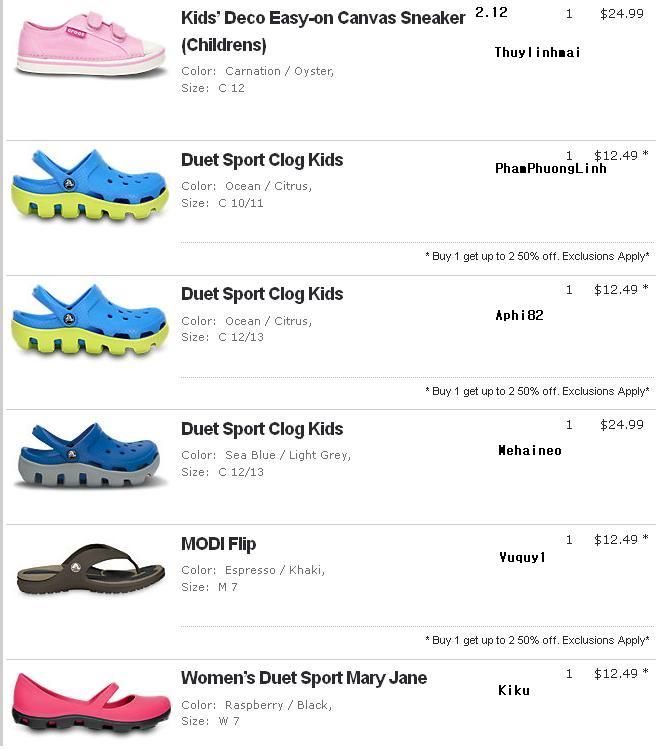Click the MODI Flip product title
660x749 pixels.
tap(218, 544)
